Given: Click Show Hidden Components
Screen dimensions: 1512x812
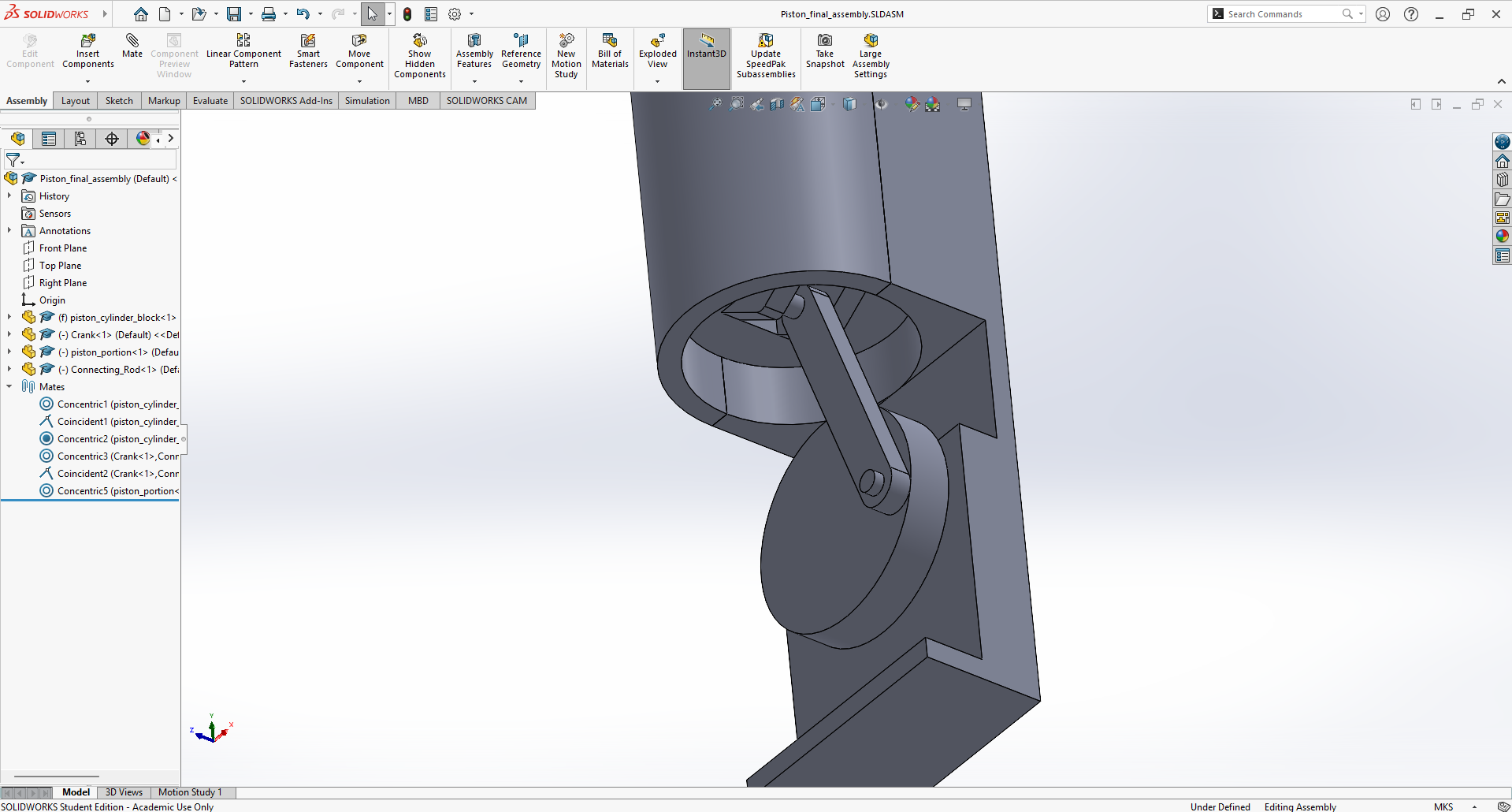Looking at the screenshot, I should 420,55.
